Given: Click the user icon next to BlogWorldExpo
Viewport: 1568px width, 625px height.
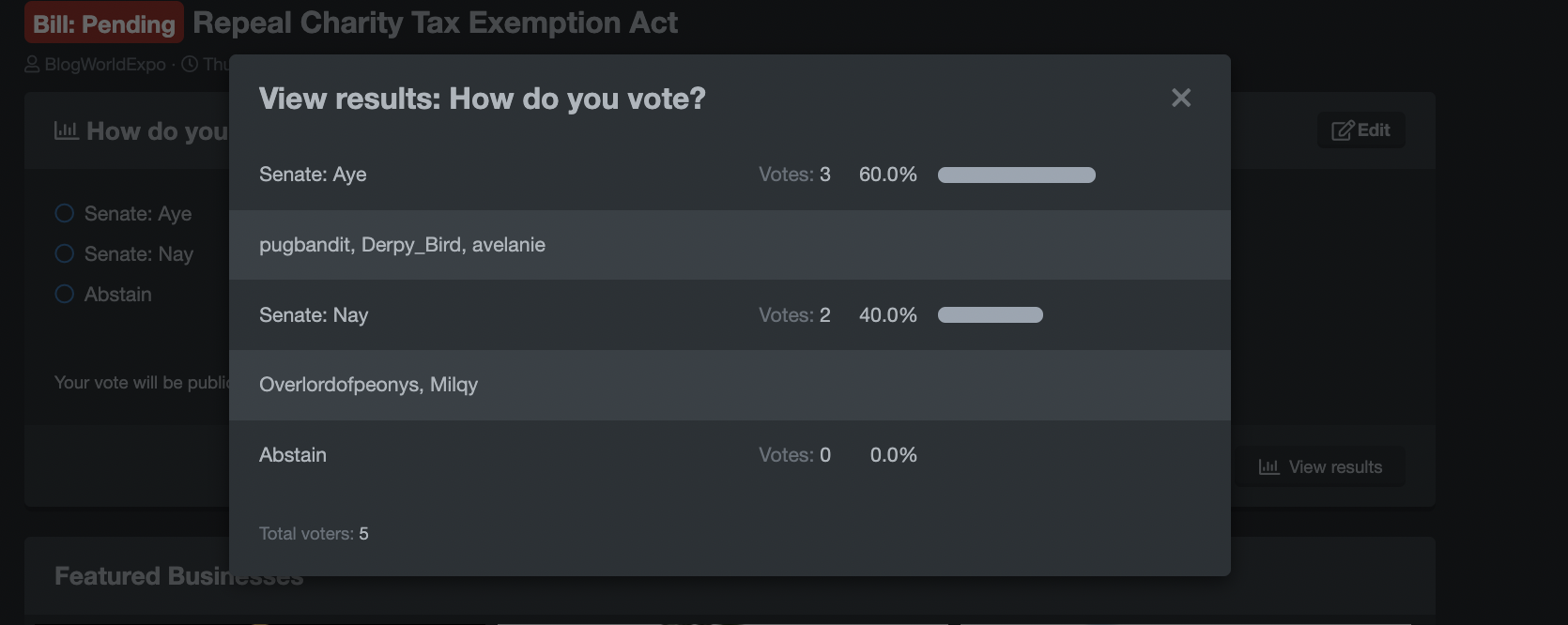Looking at the screenshot, I should pyautogui.click(x=32, y=64).
